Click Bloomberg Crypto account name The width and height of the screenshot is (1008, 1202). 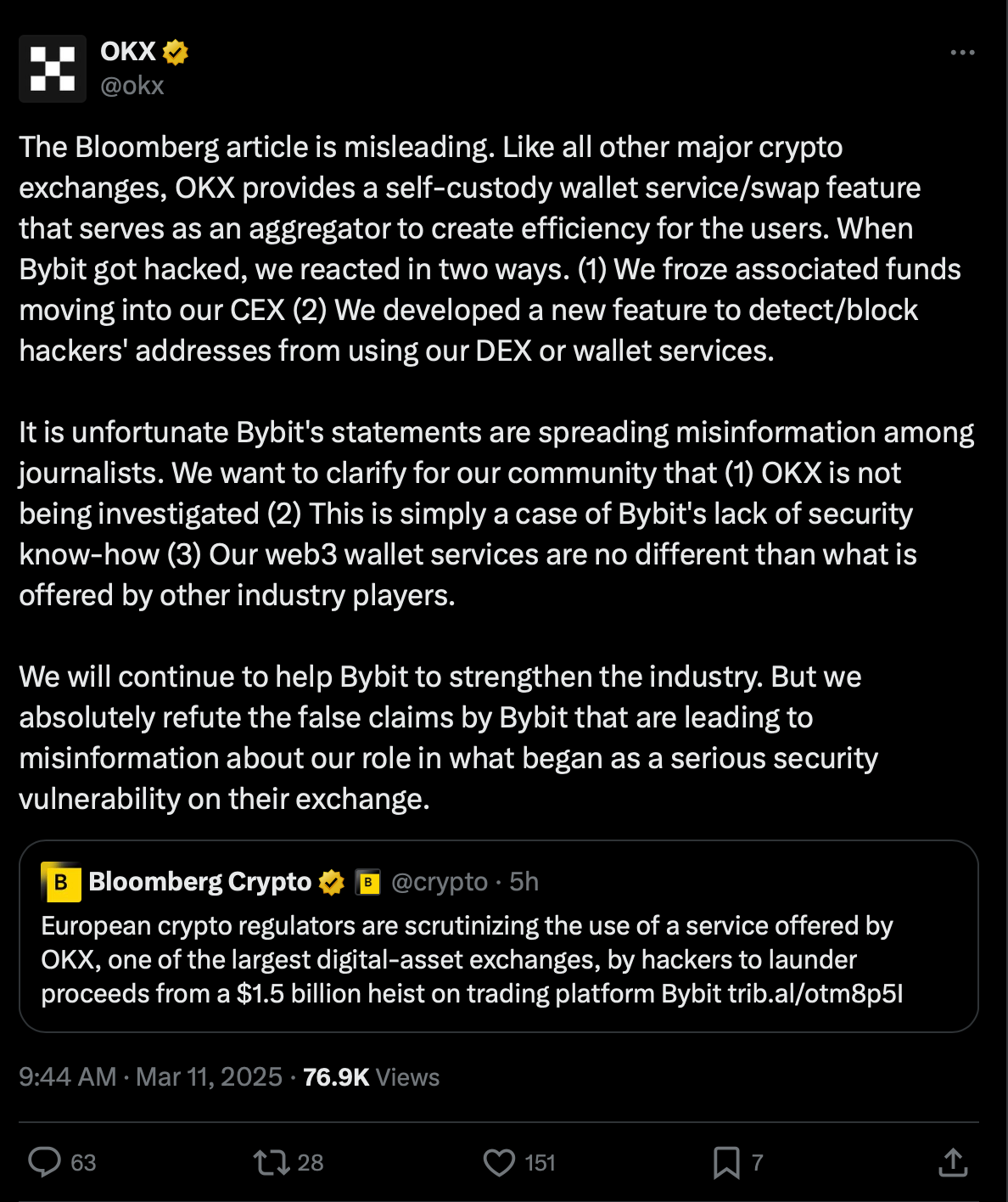[200, 882]
